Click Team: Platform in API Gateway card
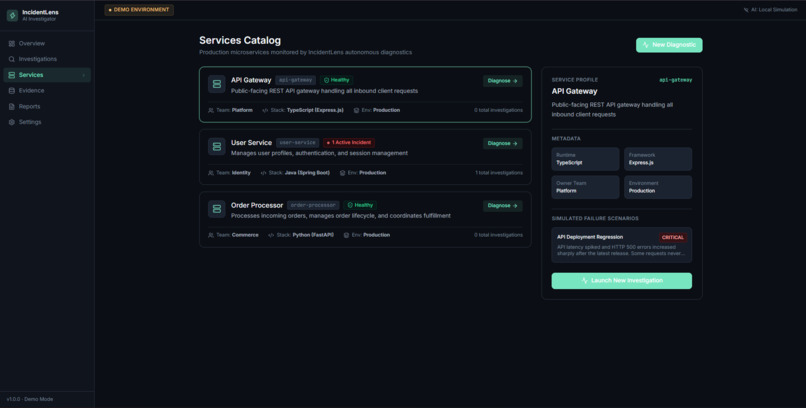806x408 pixels. click(230, 110)
